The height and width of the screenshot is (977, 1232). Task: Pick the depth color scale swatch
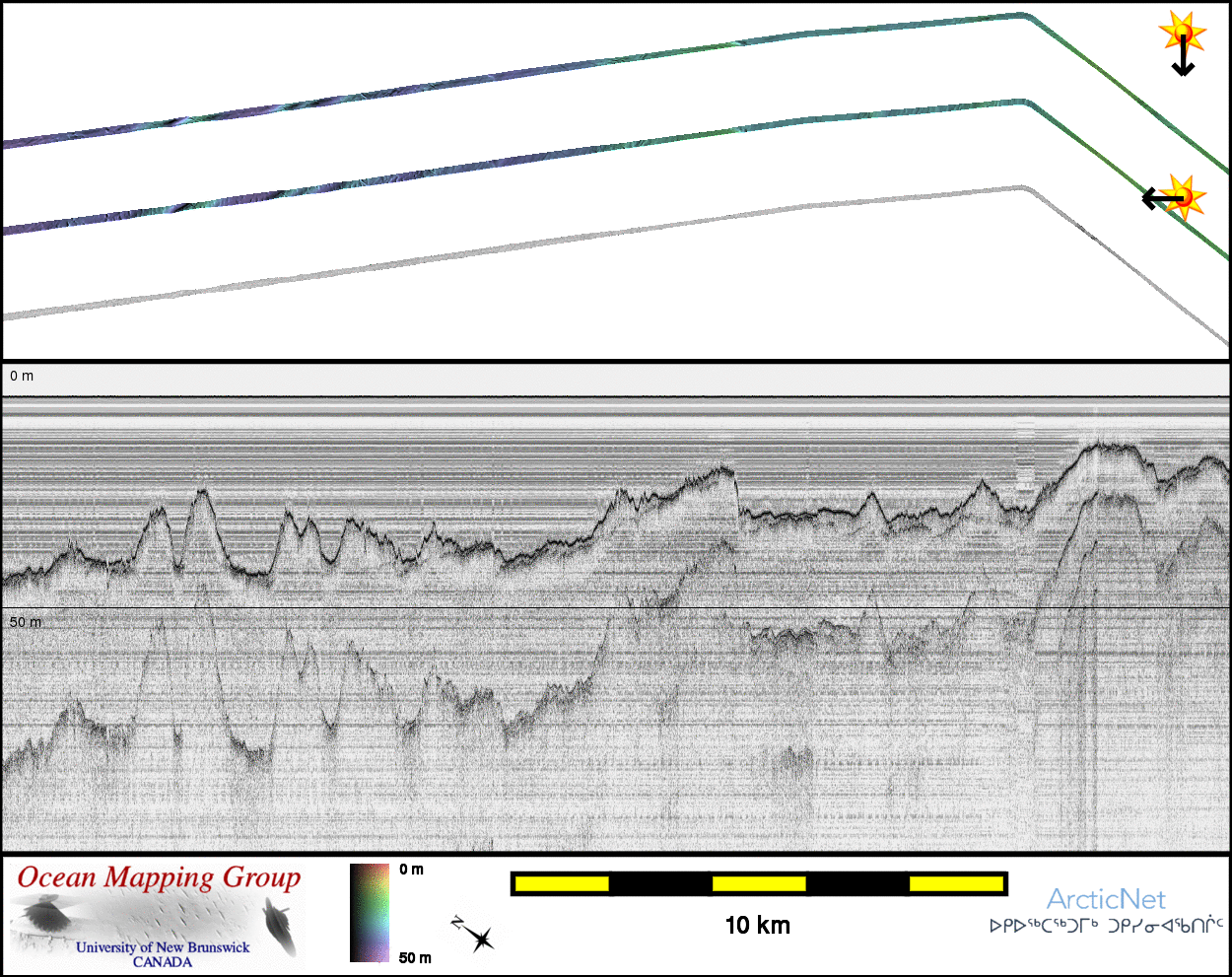coord(370,912)
